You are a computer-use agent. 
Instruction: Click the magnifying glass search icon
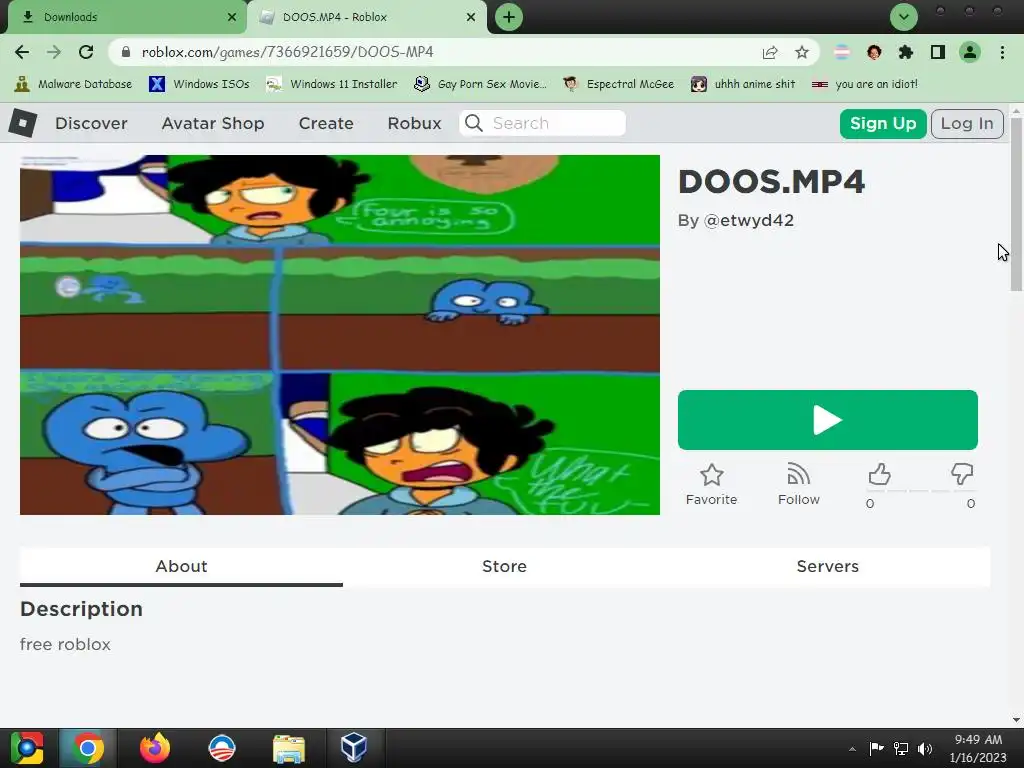tap(474, 123)
